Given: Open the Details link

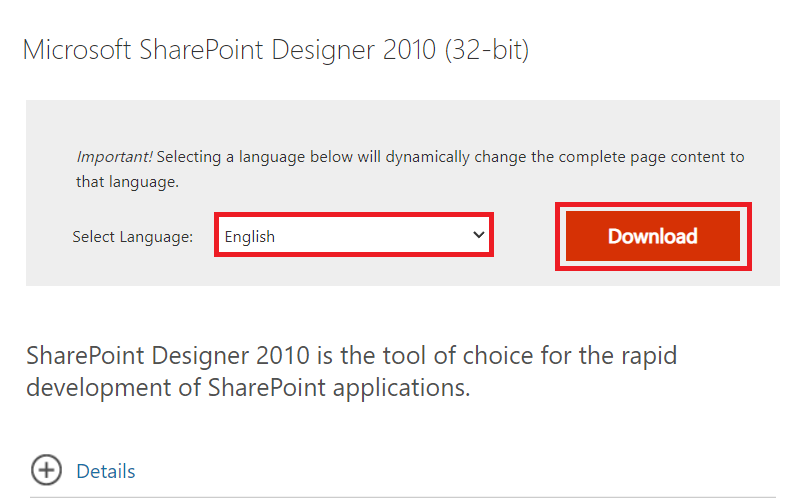Looking at the screenshot, I should 105,471.
